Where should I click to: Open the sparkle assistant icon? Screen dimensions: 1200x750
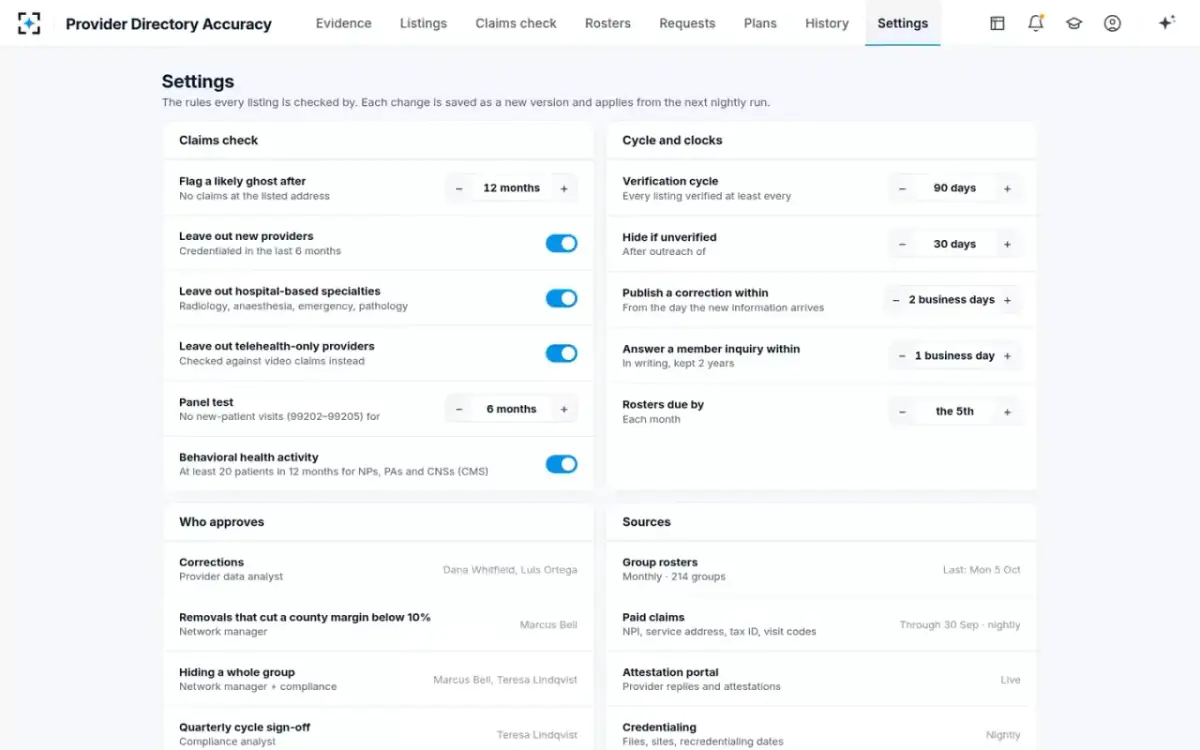click(1166, 23)
